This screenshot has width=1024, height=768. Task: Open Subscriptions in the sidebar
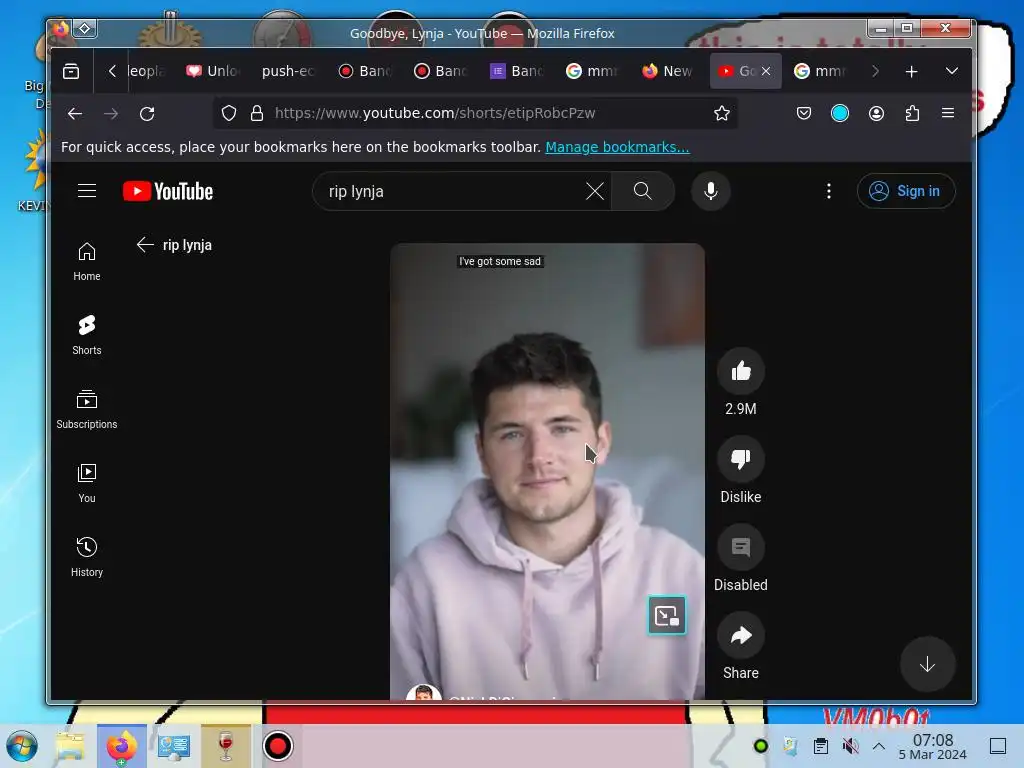(x=87, y=409)
